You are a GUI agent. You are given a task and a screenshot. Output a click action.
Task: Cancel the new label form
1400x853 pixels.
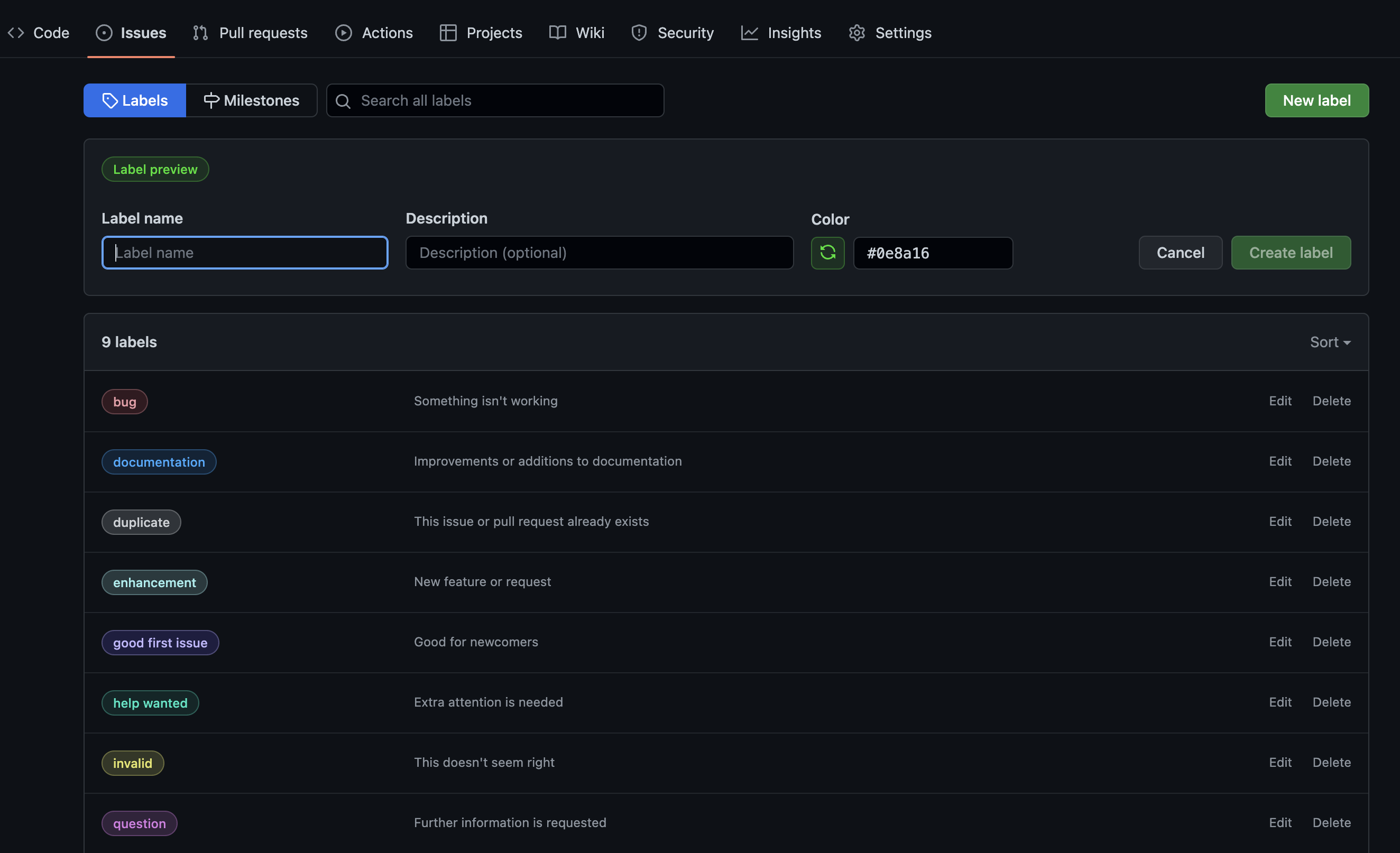click(x=1180, y=253)
